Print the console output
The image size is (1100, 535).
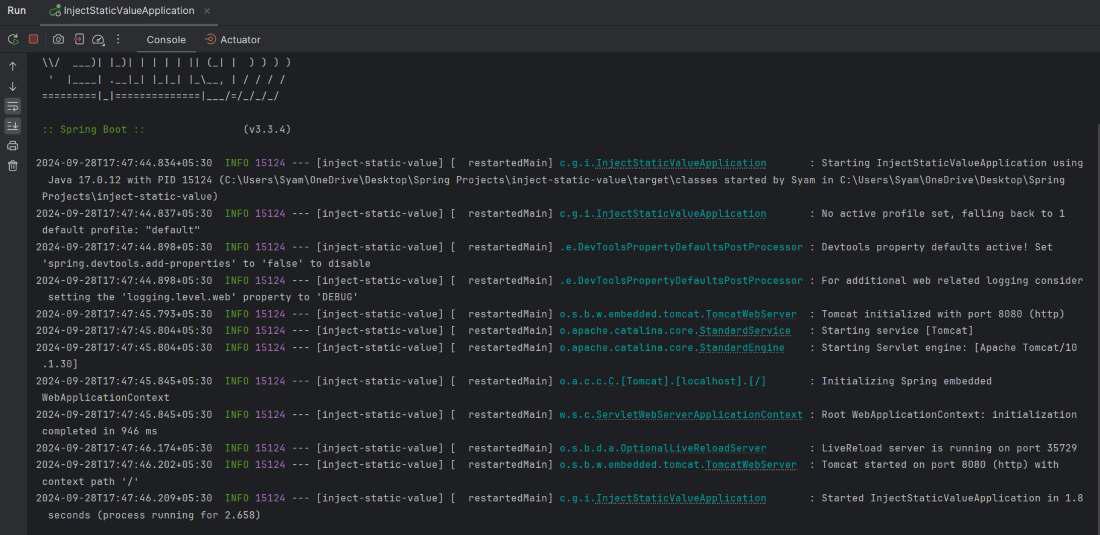[13, 146]
